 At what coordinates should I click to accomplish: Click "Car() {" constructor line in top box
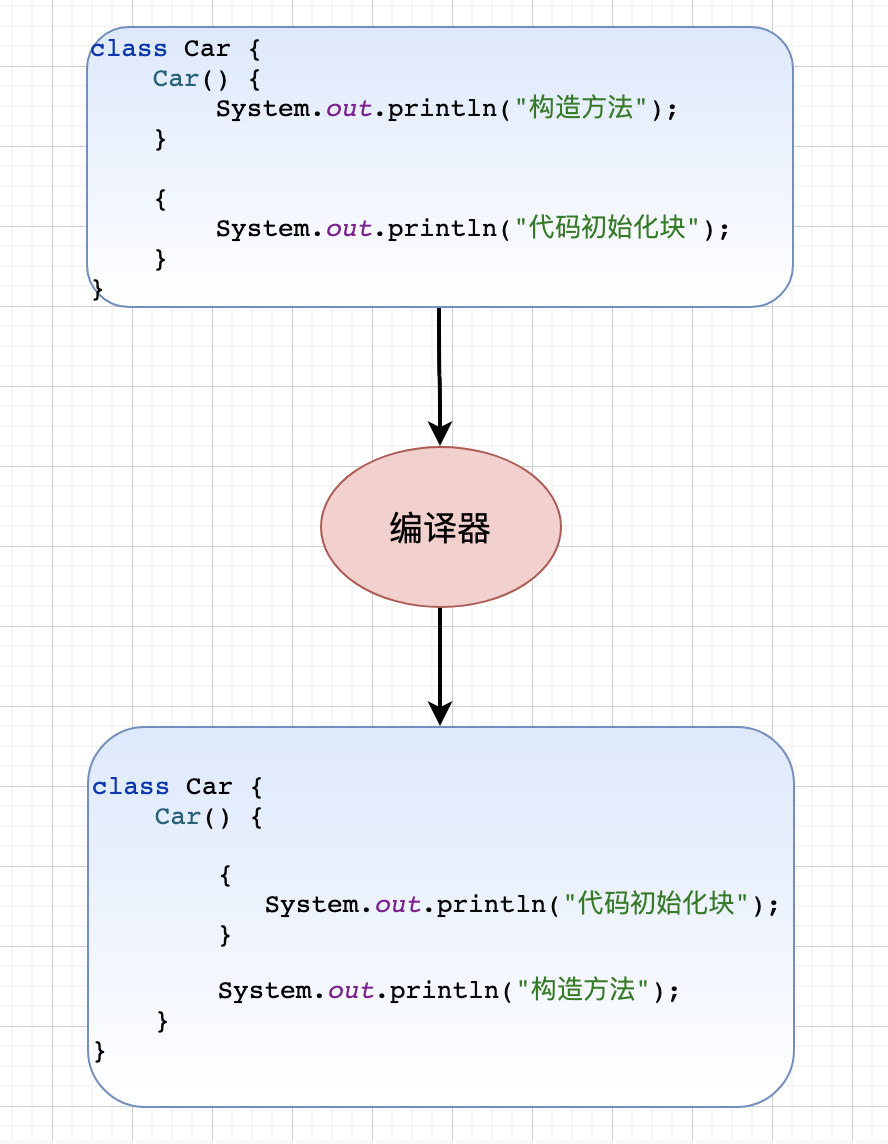(207, 79)
